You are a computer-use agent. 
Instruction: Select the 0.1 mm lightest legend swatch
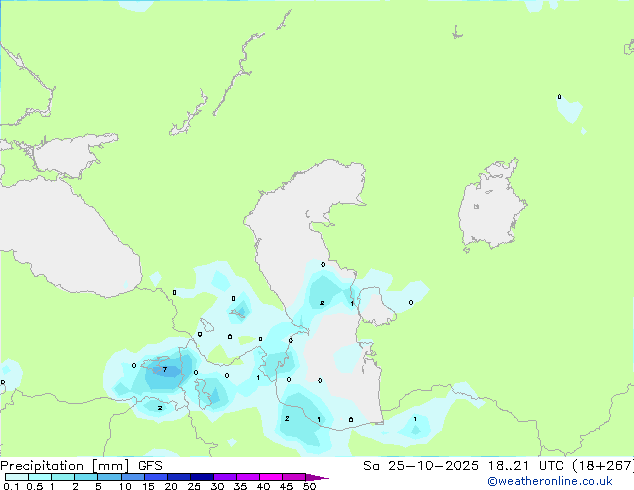17,477
